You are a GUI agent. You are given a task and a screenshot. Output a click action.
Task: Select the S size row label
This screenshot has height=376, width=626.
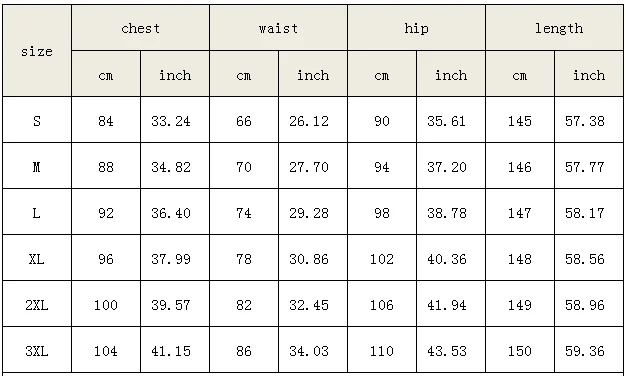coord(37,120)
